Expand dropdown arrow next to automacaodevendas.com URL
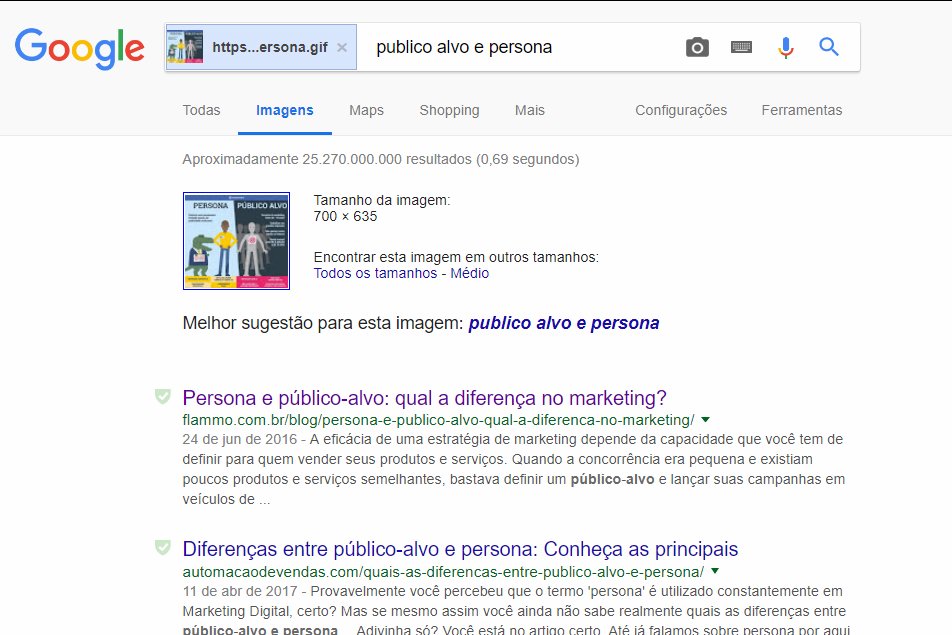Image resolution: width=952 pixels, height=635 pixels. pyautogui.click(x=715, y=572)
